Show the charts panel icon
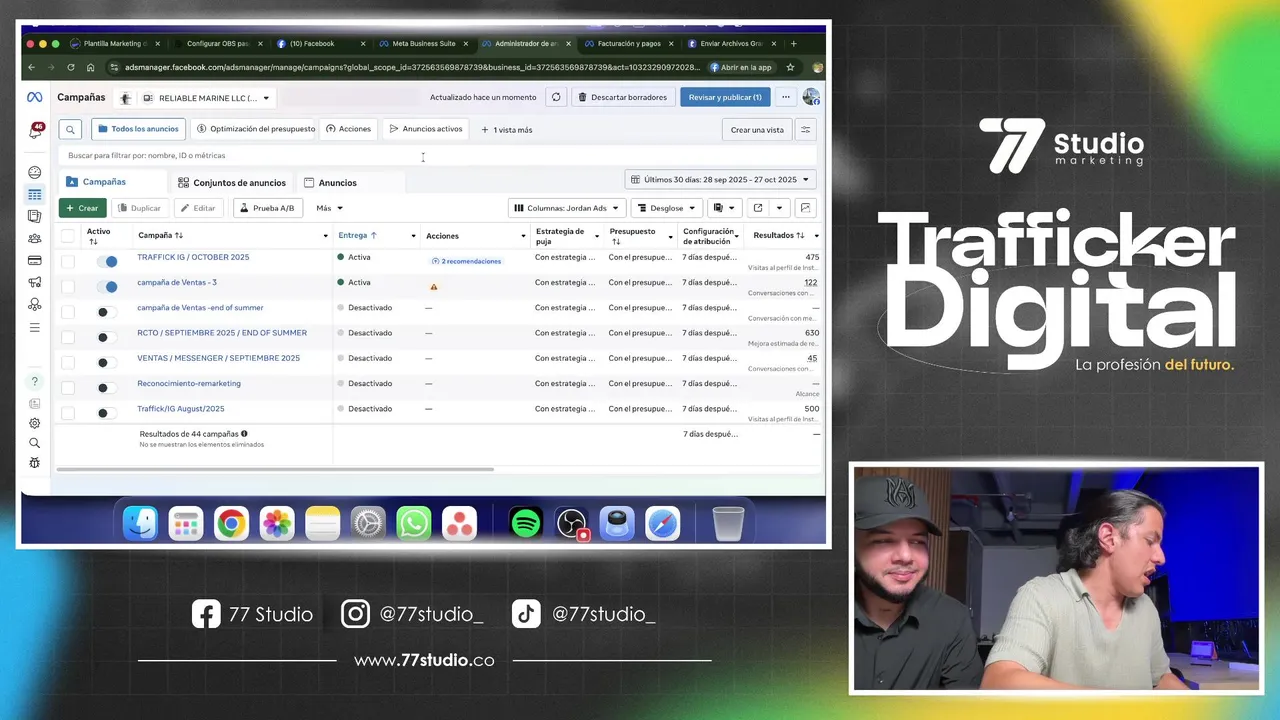This screenshot has height=720, width=1280. [805, 208]
